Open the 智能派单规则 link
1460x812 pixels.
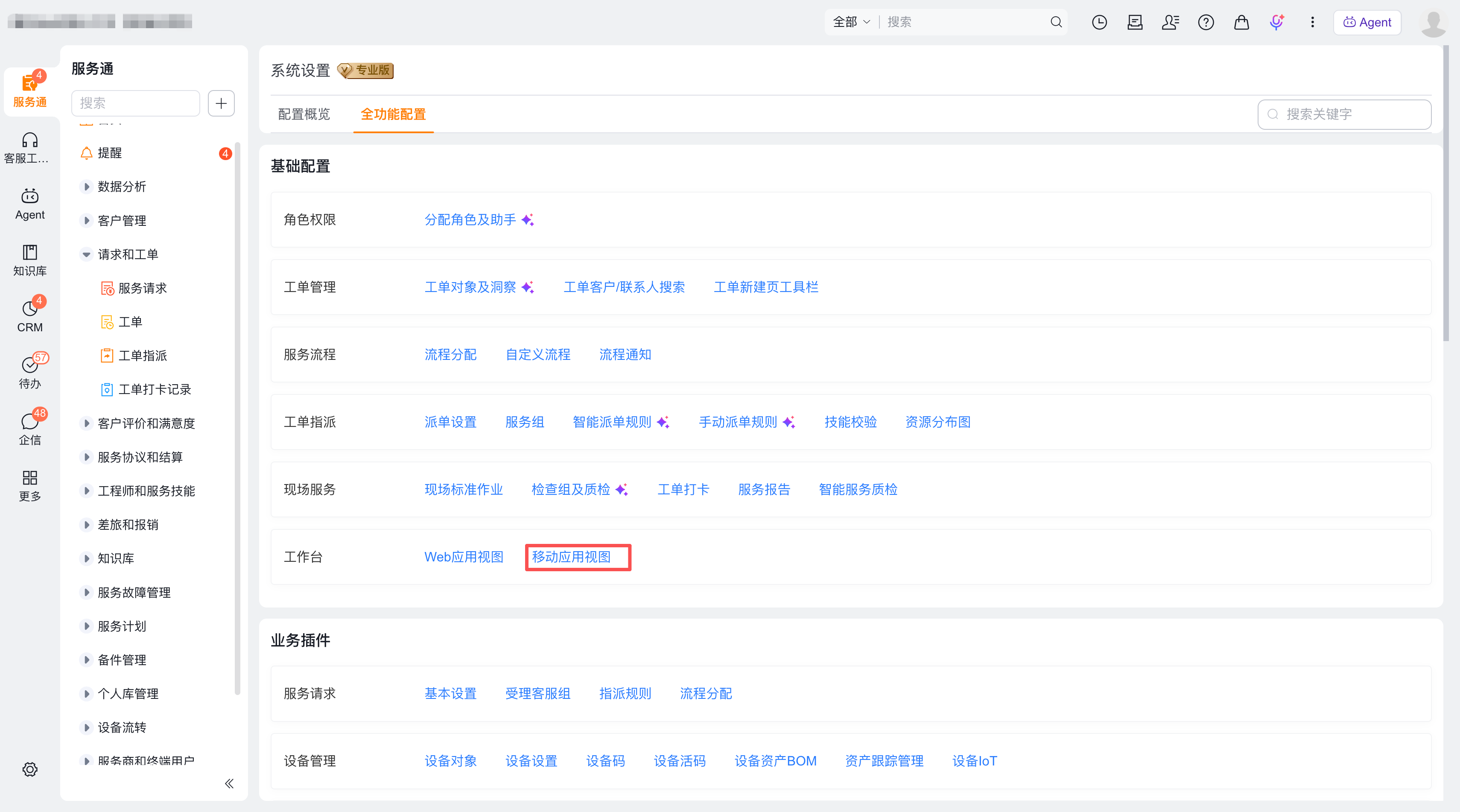(612, 422)
